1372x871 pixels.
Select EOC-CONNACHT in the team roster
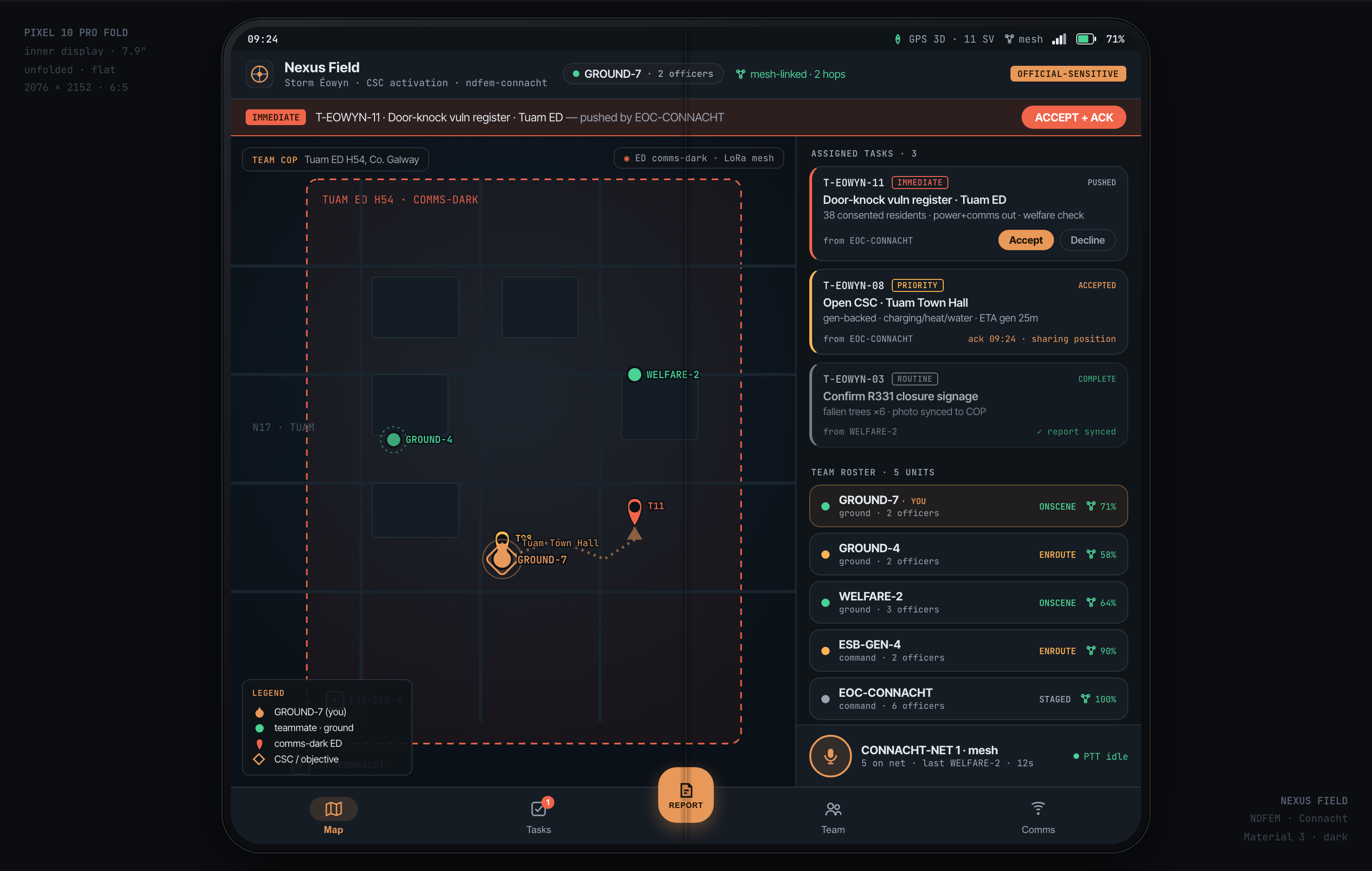(x=968, y=699)
